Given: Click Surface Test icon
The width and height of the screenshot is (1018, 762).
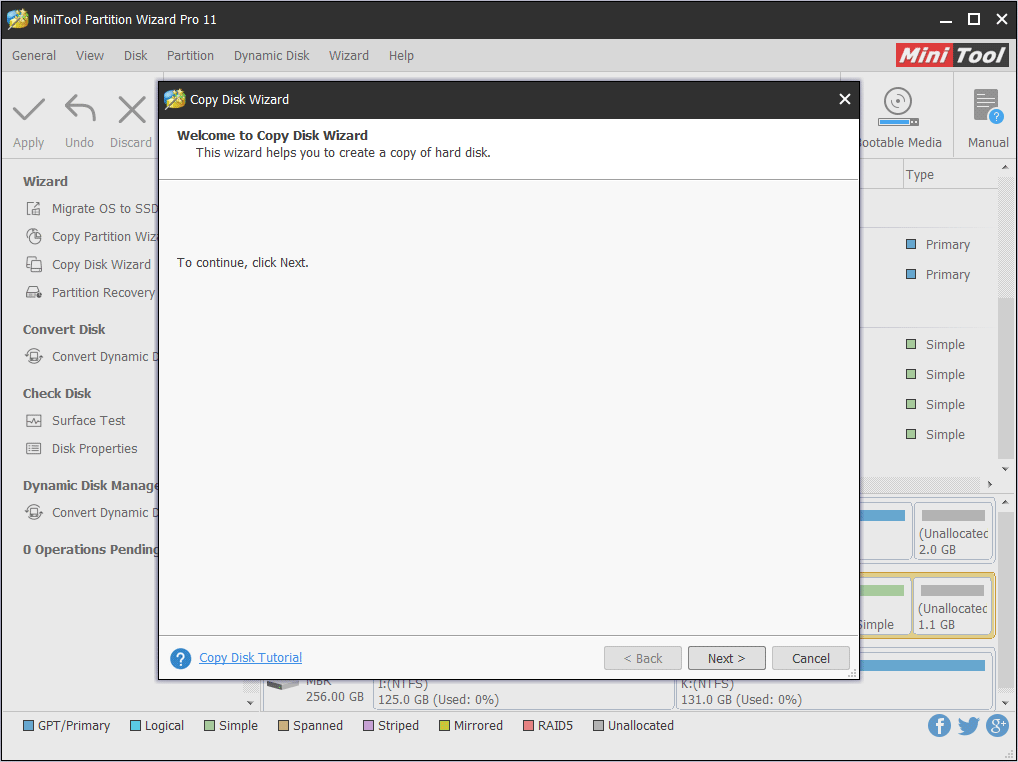Looking at the screenshot, I should pyautogui.click(x=34, y=421).
